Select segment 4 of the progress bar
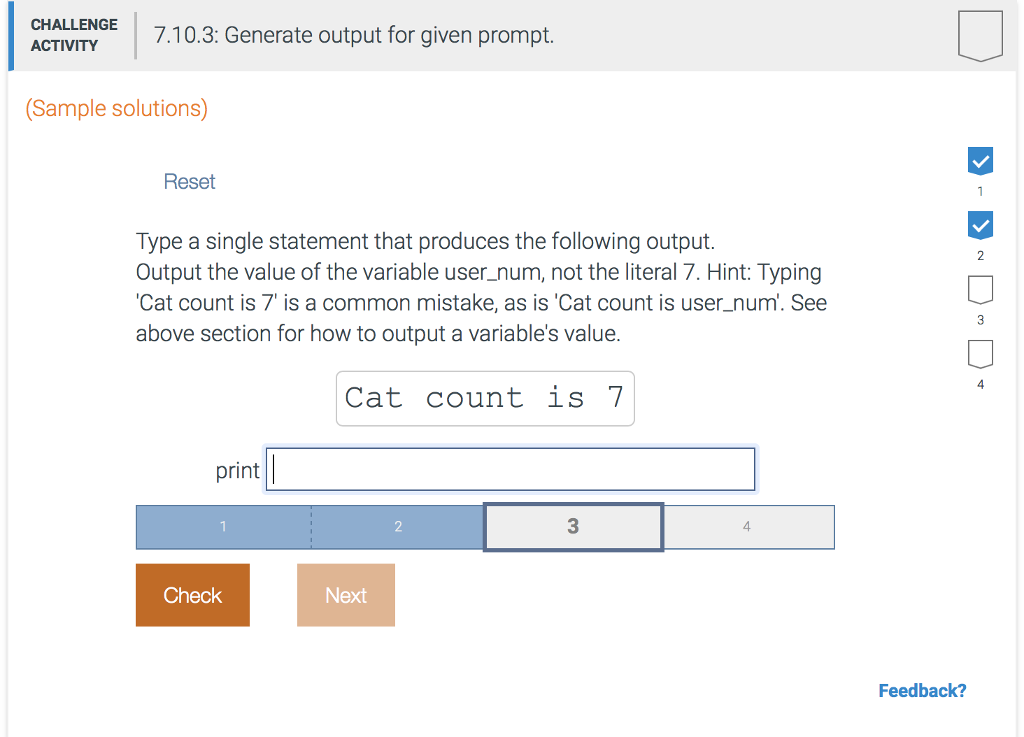The height and width of the screenshot is (737, 1024). pos(748,527)
